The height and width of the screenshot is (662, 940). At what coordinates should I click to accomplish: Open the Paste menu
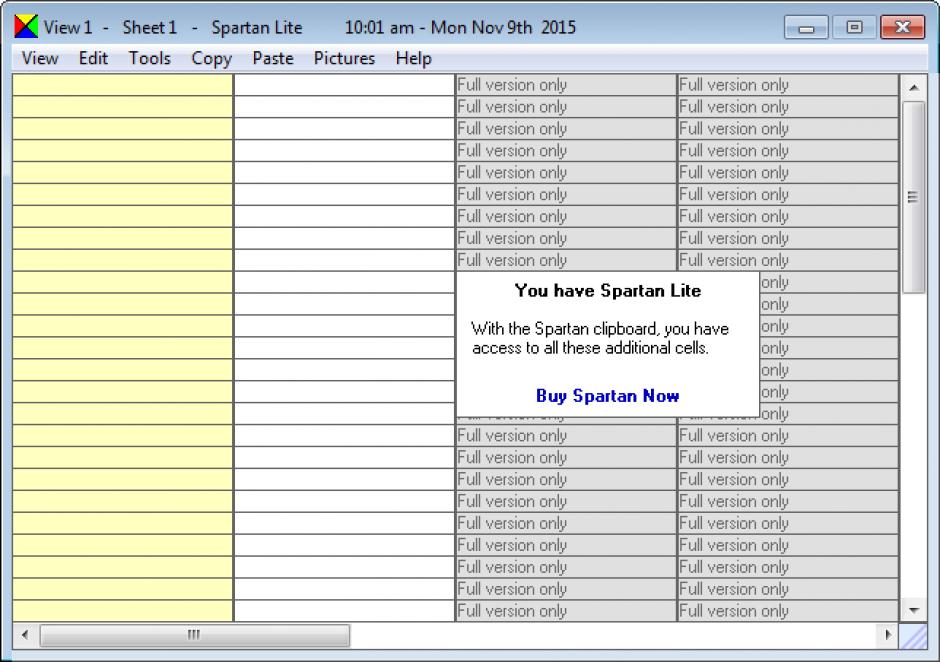point(273,58)
